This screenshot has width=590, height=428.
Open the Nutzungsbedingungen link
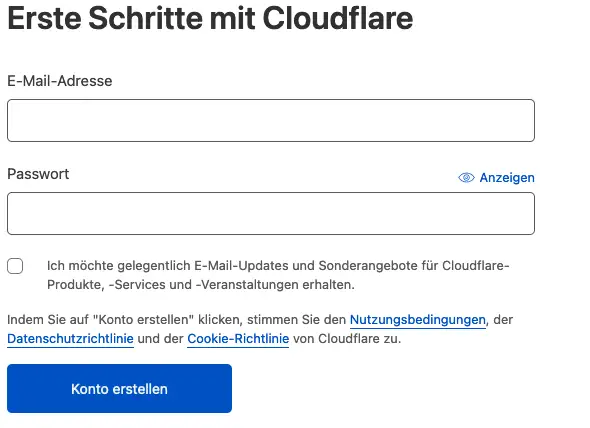point(418,320)
